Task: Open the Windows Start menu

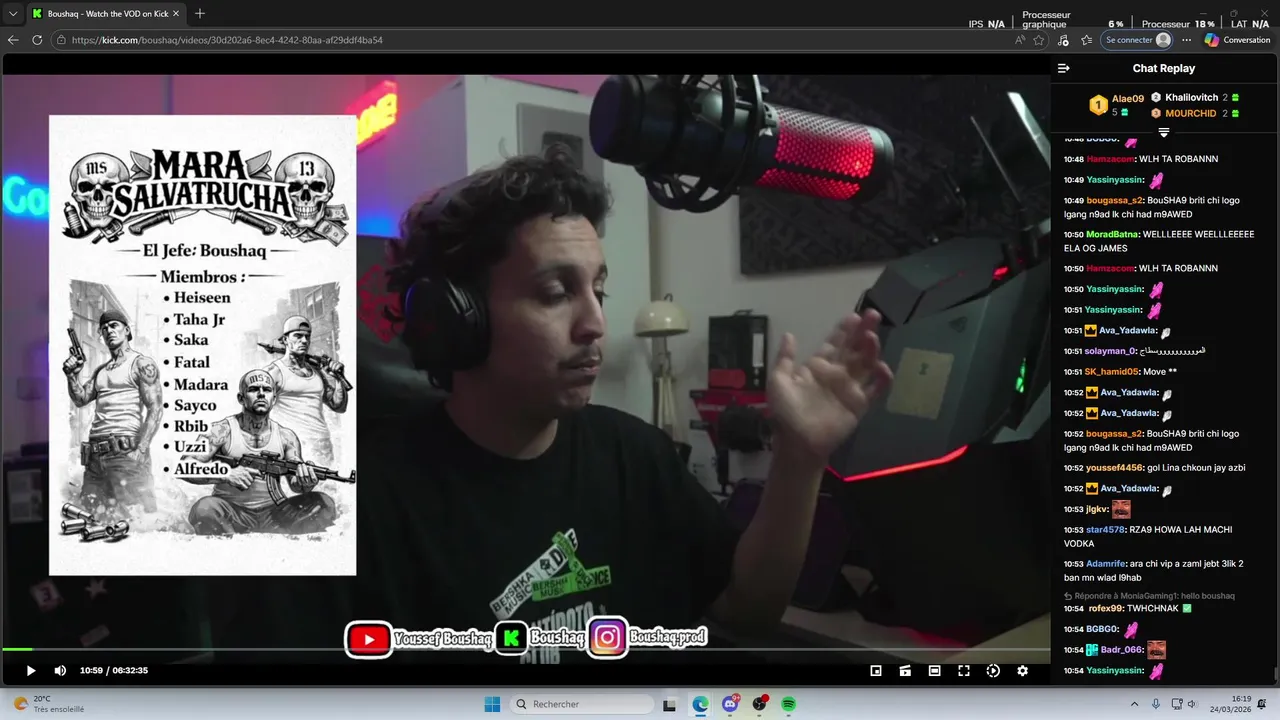Action: (492, 704)
